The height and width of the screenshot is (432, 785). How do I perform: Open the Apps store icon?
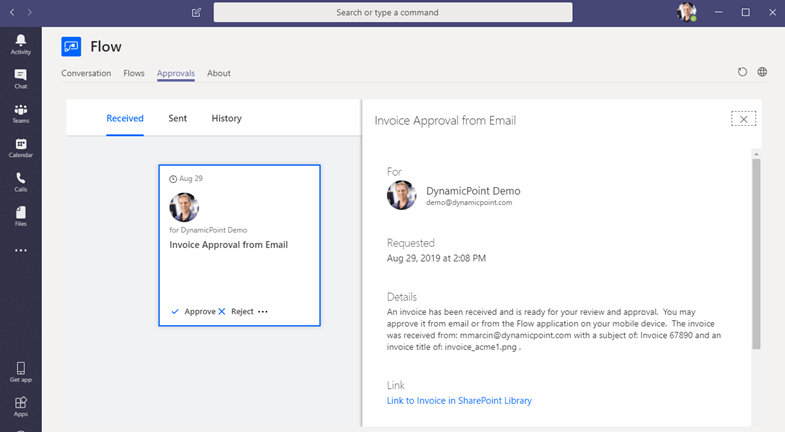21,406
